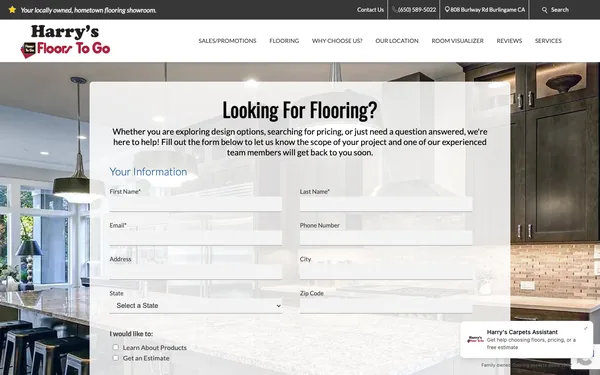The image size is (600, 375).
Task: Click the First Name input field
Action: click(x=196, y=204)
